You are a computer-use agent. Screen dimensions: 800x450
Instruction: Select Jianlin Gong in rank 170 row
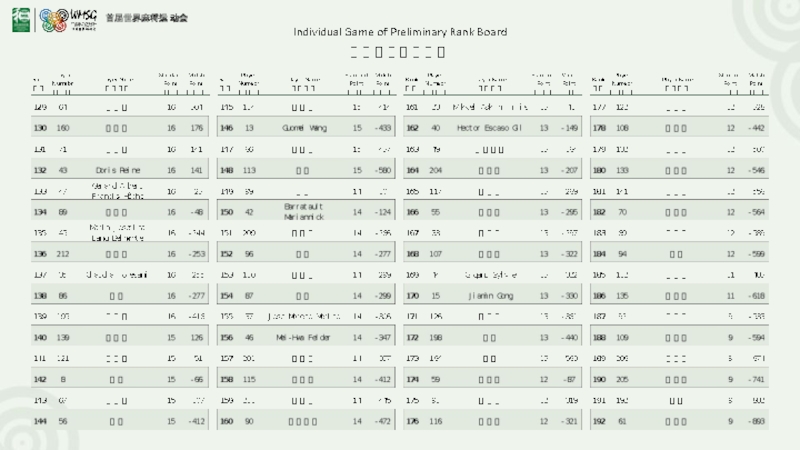pos(490,296)
